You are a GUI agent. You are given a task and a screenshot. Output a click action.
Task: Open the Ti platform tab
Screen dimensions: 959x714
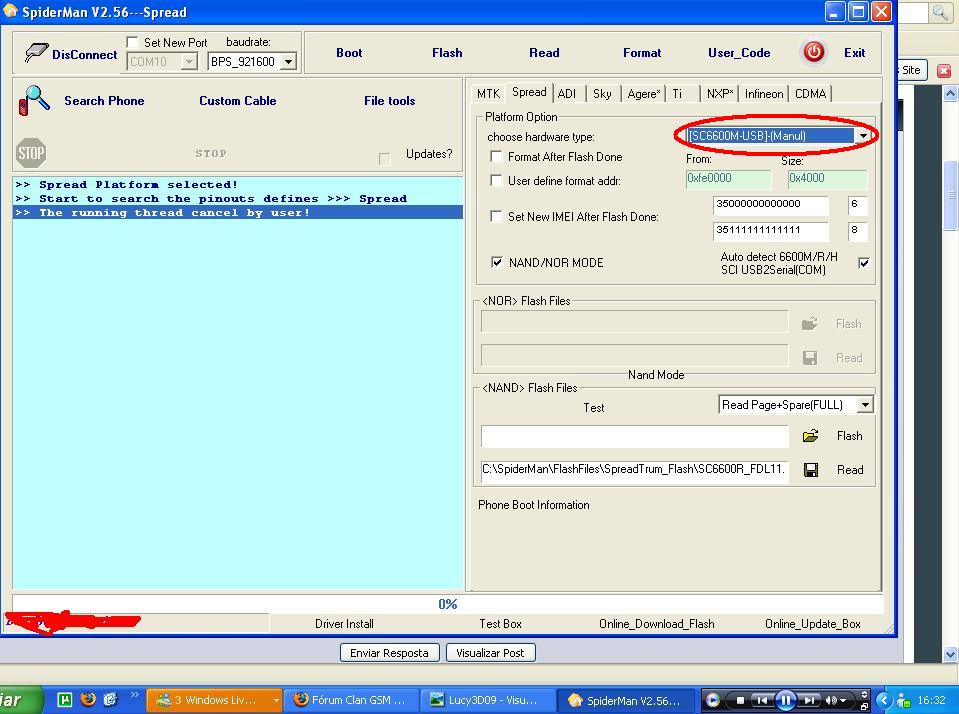677,94
